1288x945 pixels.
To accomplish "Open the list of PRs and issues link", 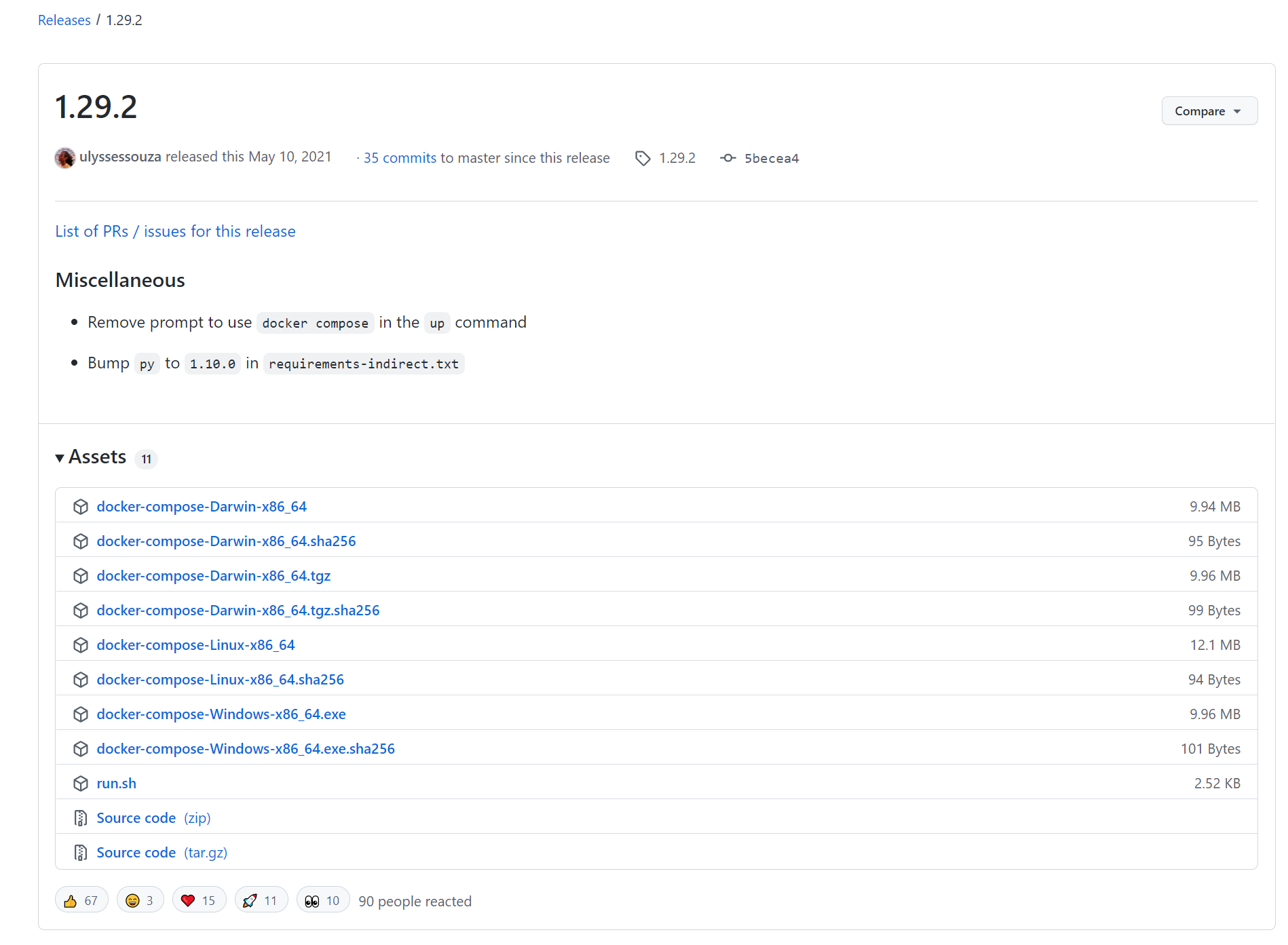I will 175,231.
